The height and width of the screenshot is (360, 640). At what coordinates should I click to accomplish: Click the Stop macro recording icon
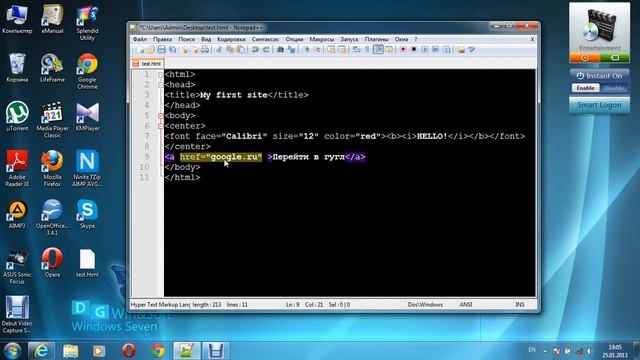(x=414, y=50)
